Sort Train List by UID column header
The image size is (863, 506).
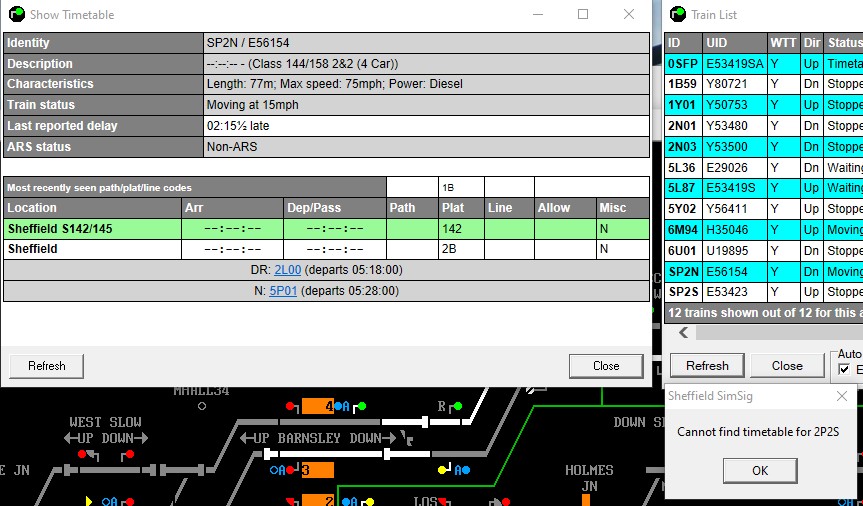735,43
